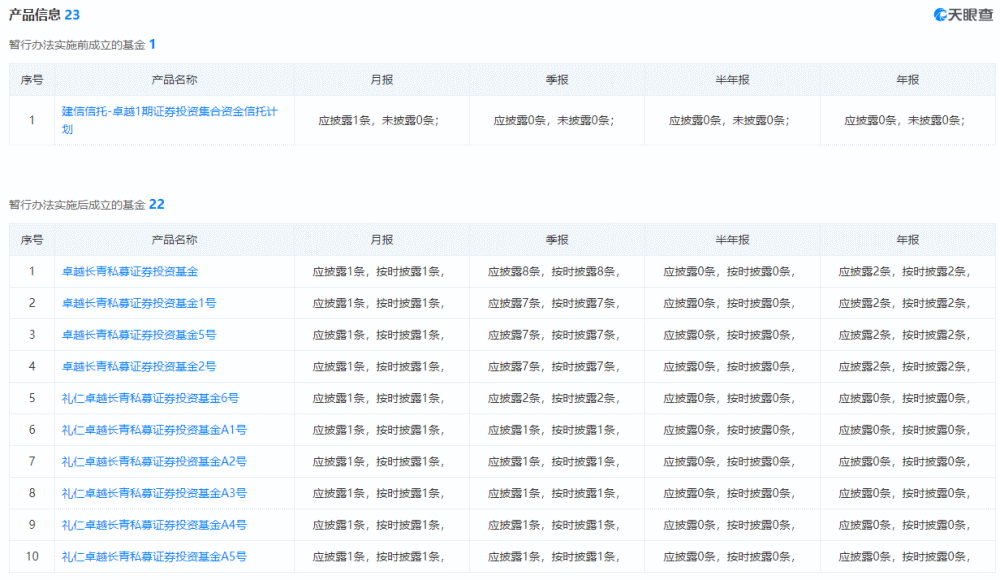This screenshot has height=580, width=1000.
Task: Open 礼仁卓越长青私募证券投资基金A1号 link
Action: [x=154, y=430]
